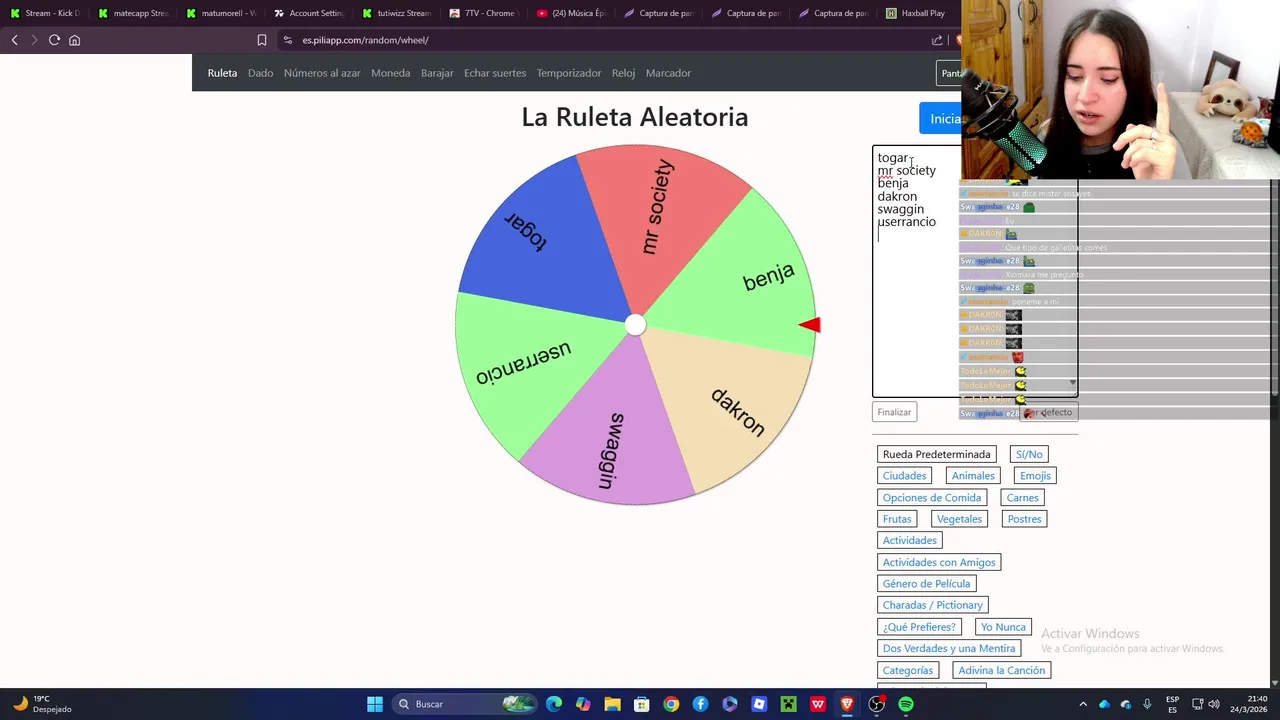Image resolution: width=1280 pixels, height=720 pixels.
Task: Open Barajar in the site navbar
Action: (x=437, y=73)
